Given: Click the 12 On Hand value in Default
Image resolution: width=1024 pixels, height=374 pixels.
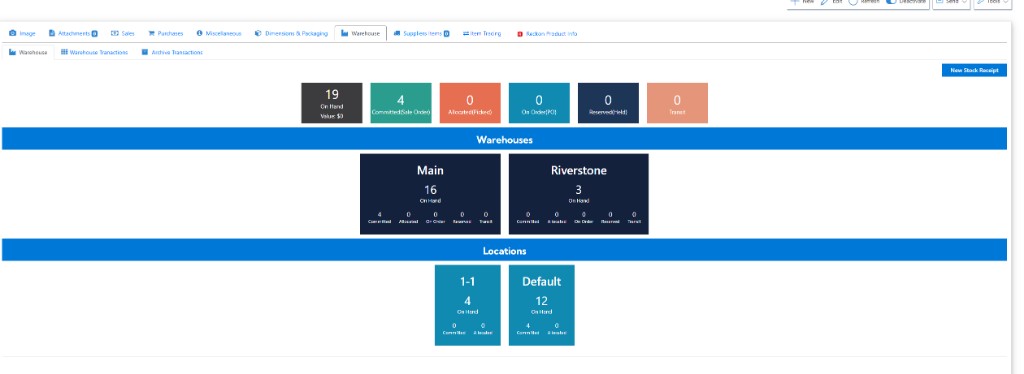Looking at the screenshot, I should pos(541,301).
